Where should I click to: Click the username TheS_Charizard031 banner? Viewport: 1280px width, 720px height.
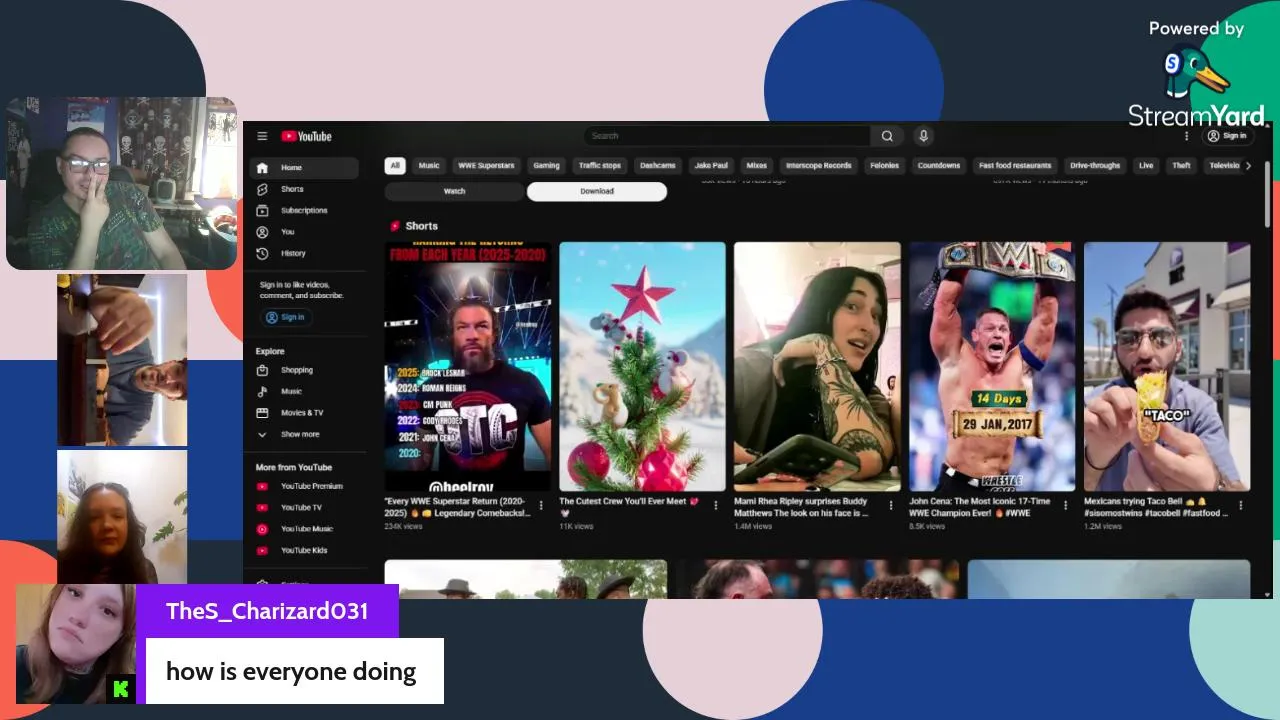click(x=267, y=611)
